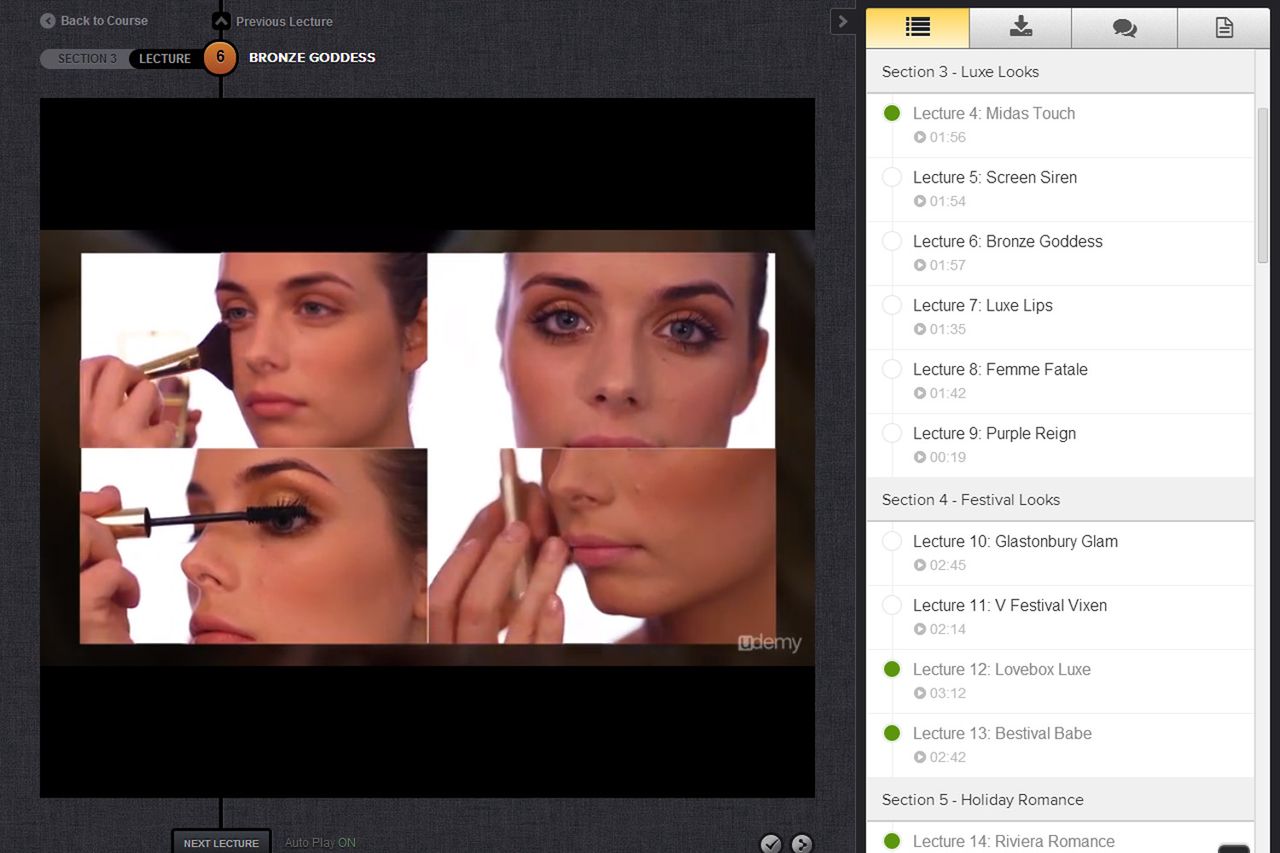This screenshot has width=1280, height=853.
Task: Click the Section 5 - Holiday Romance header
Action: coord(1060,800)
